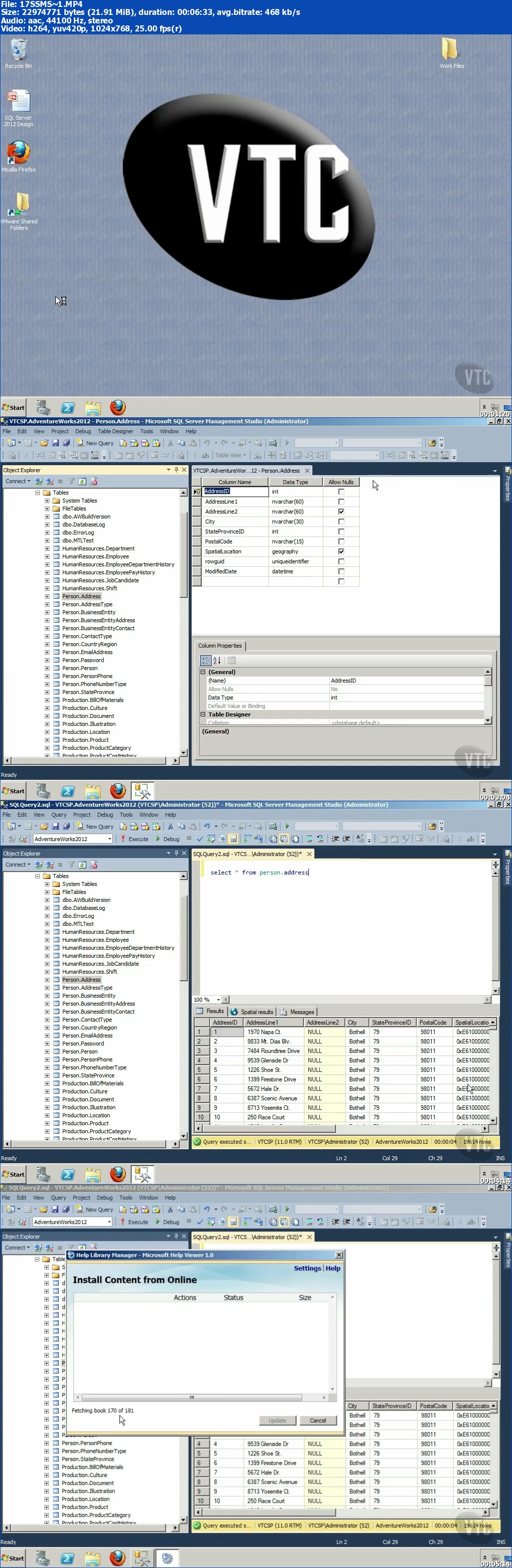
Task: Click Comment Out Lines icon in the query results window
Action: [x=309, y=839]
